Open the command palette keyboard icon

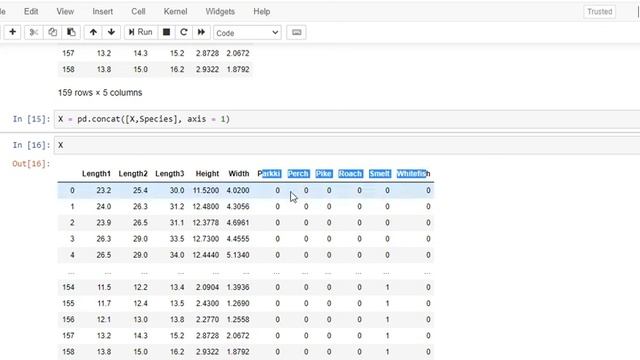pos(297,33)
